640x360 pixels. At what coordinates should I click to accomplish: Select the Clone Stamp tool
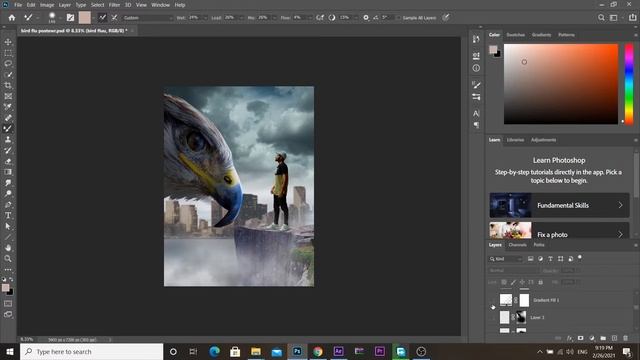click(x=8, y=140)
